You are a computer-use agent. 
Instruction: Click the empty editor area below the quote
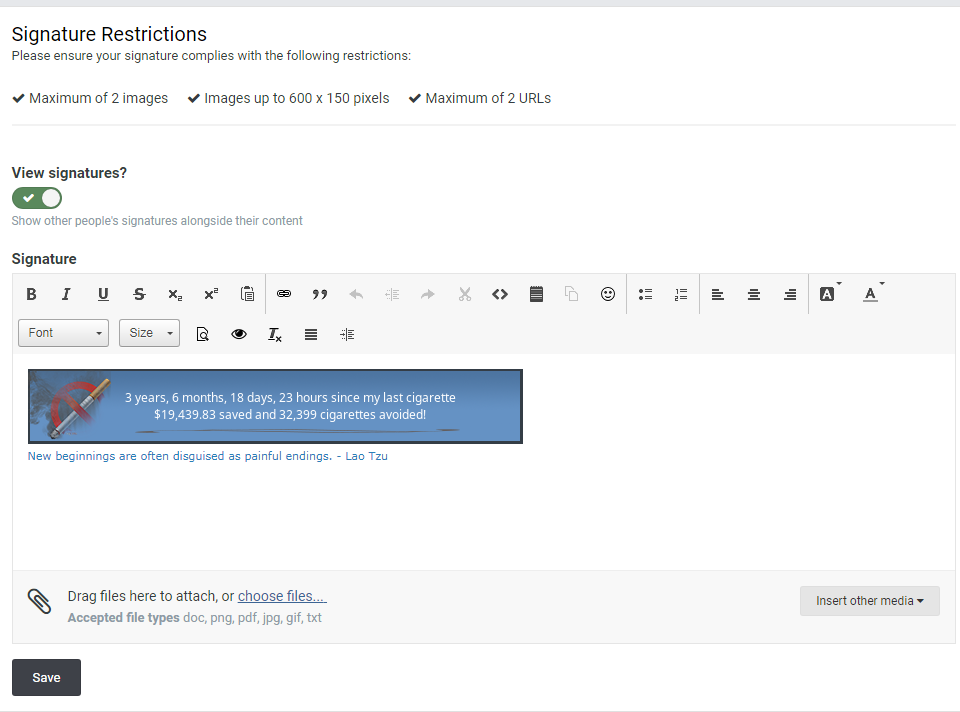[484, 517]
